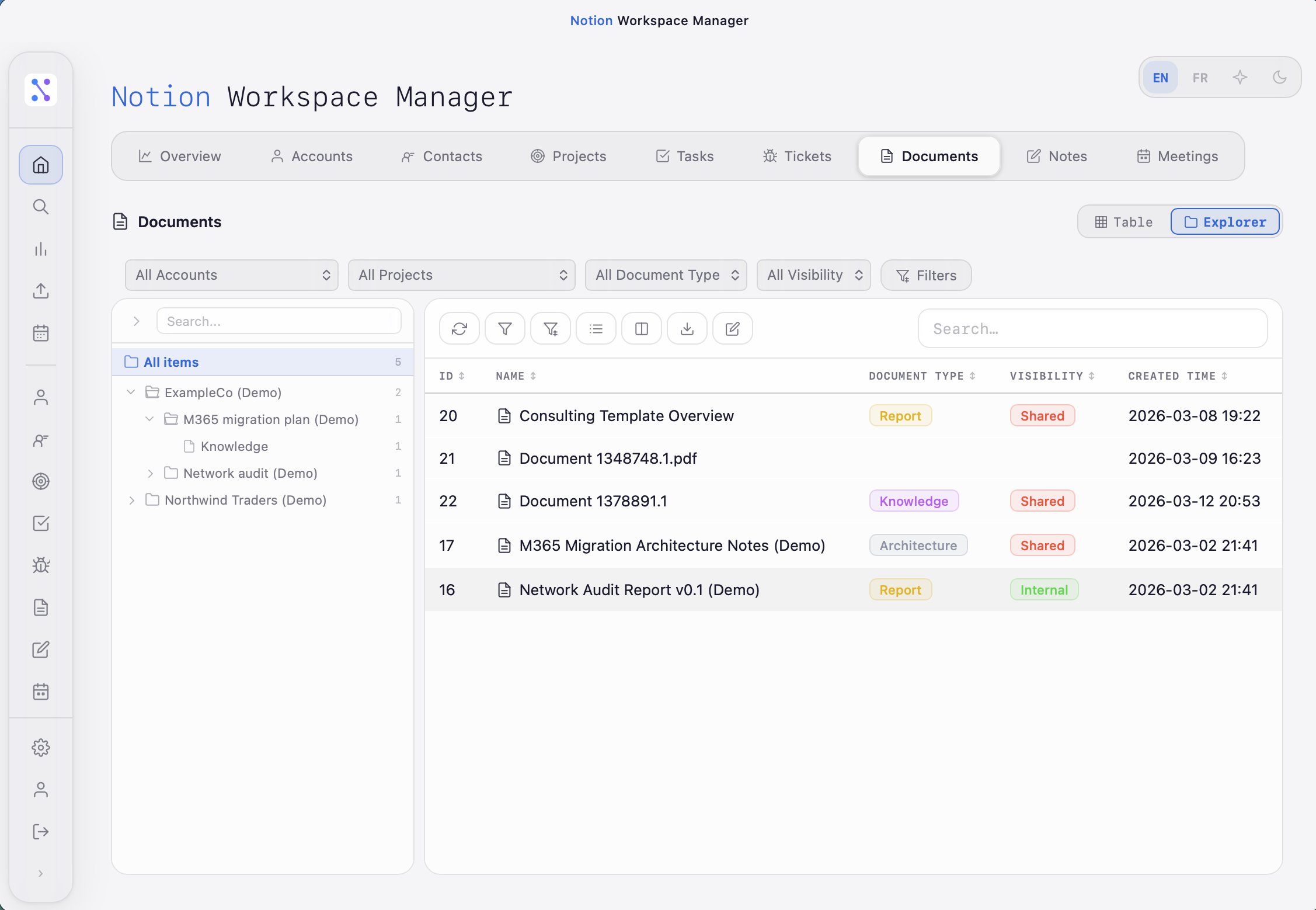The height and width of the screenshot is (910, 1316).
Task: Open the bug/tickets icon in the sidebar
Action: click(x=40, y=565)
